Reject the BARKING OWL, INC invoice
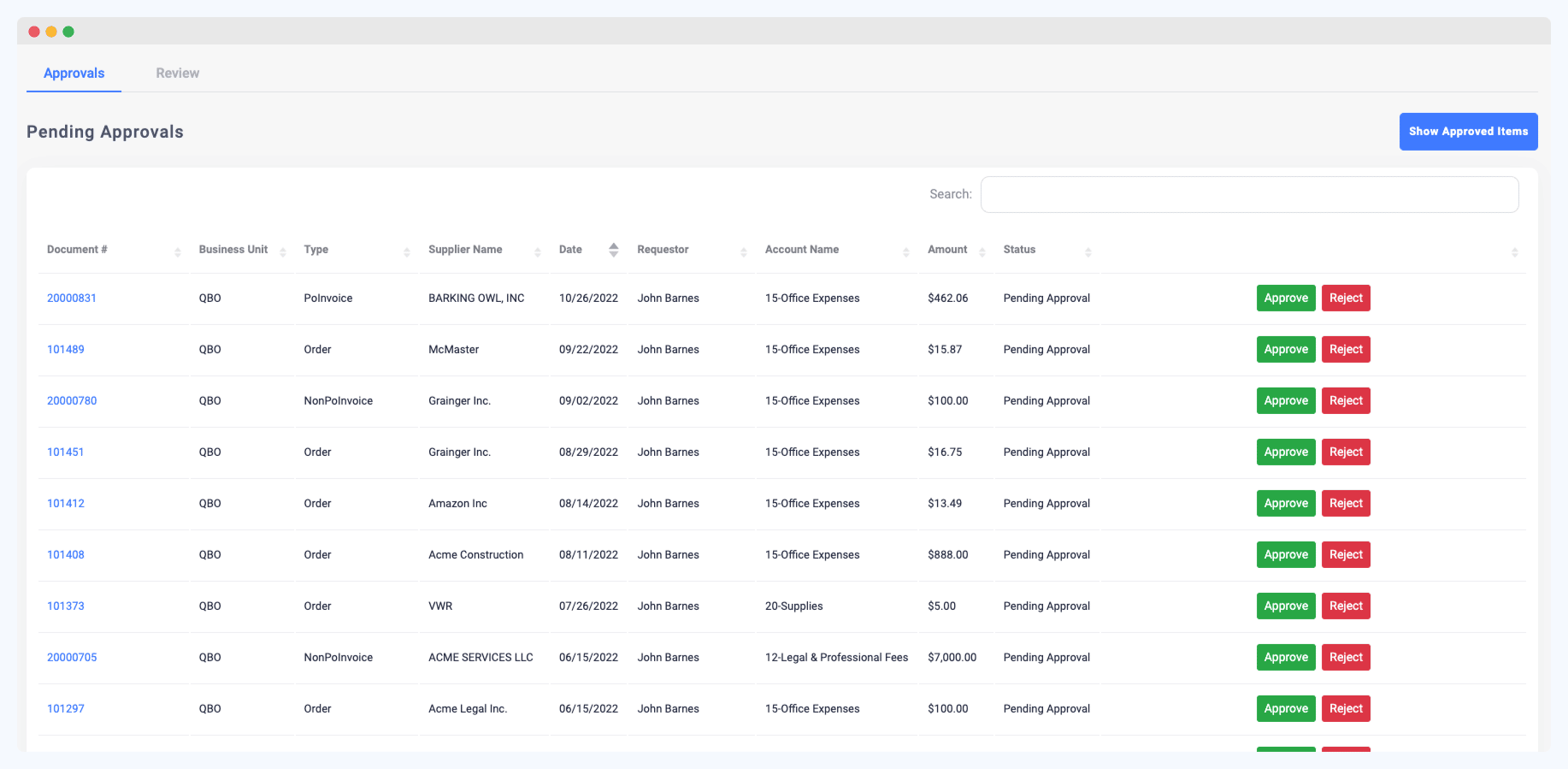The height and width of the screenshot is (769, 1568). [x=1346, y=299]
